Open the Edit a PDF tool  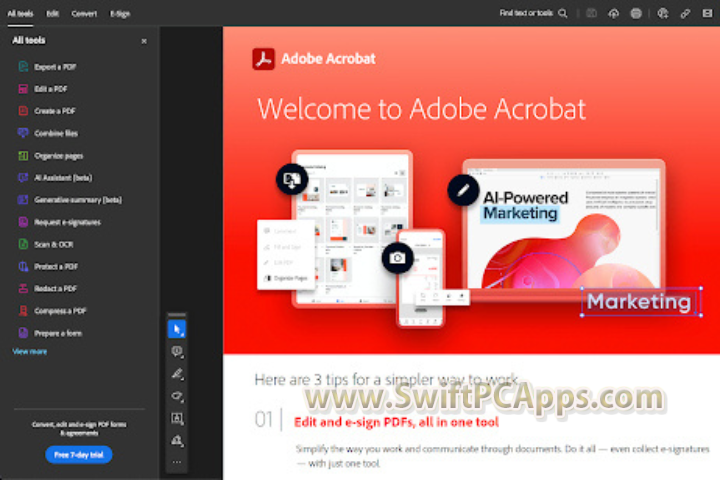click(42, 89)
